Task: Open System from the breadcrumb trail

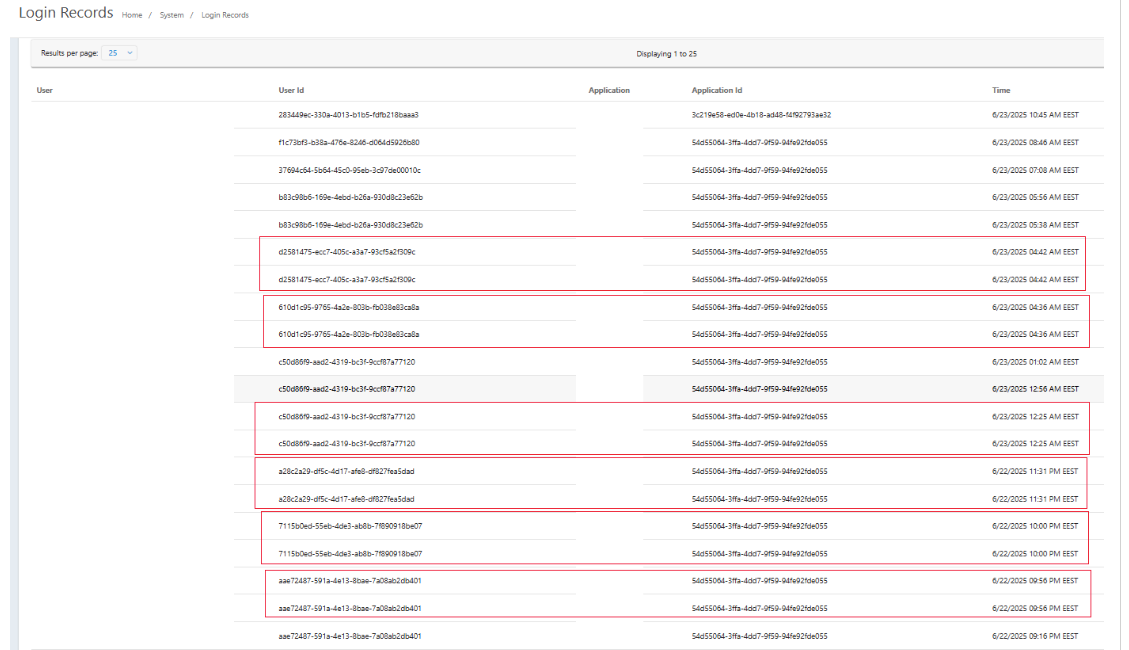Action: tap(171, 15)
